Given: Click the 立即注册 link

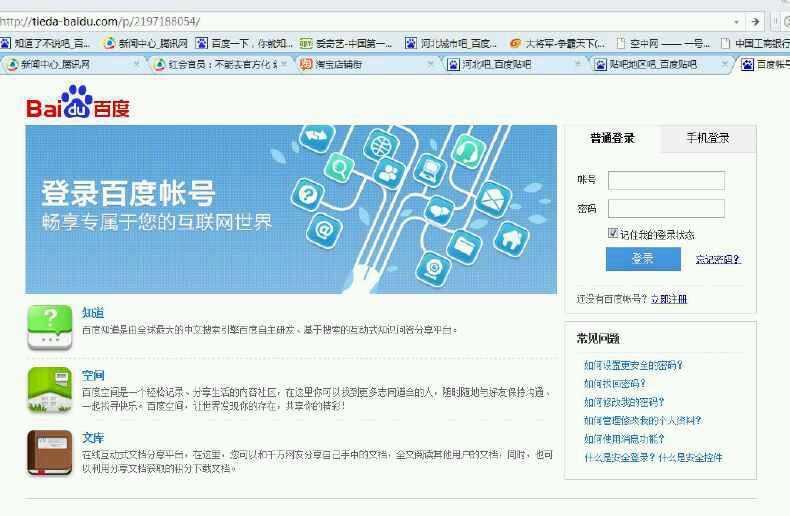Looking at the screenshot, I should pyautogui.click(x=669, y=299).
